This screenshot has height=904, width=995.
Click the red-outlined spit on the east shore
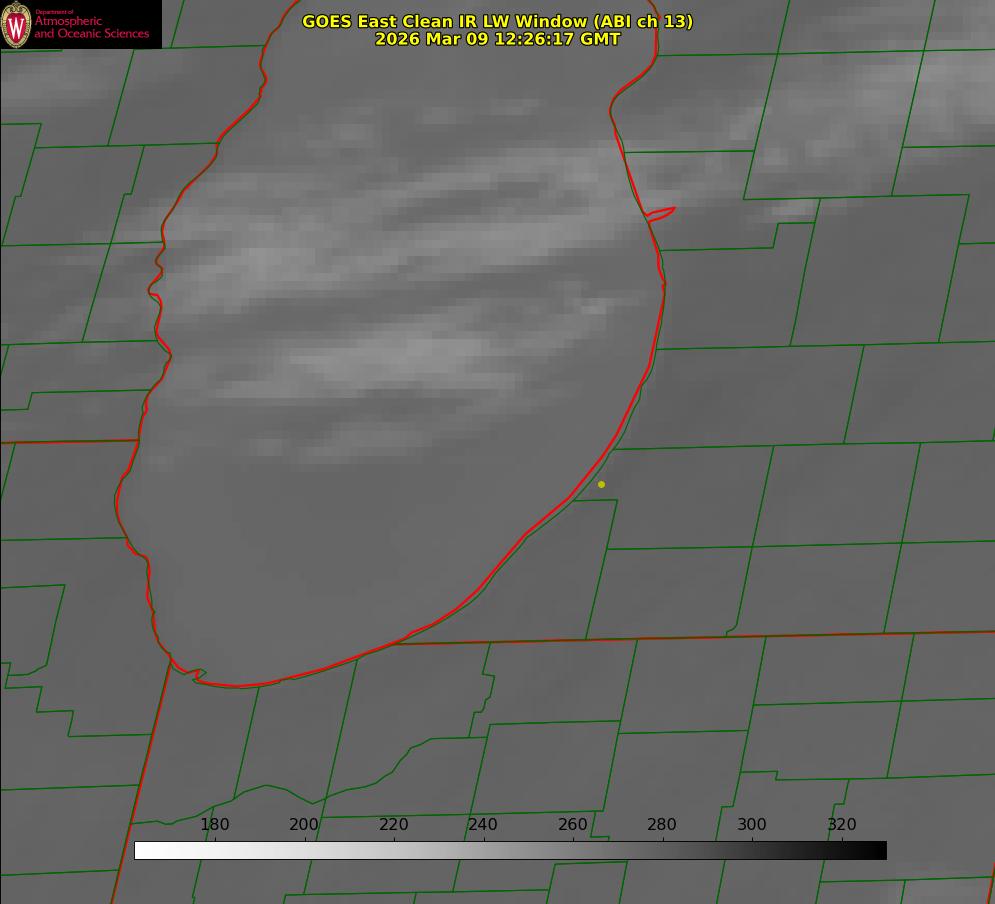click(662, 213)
